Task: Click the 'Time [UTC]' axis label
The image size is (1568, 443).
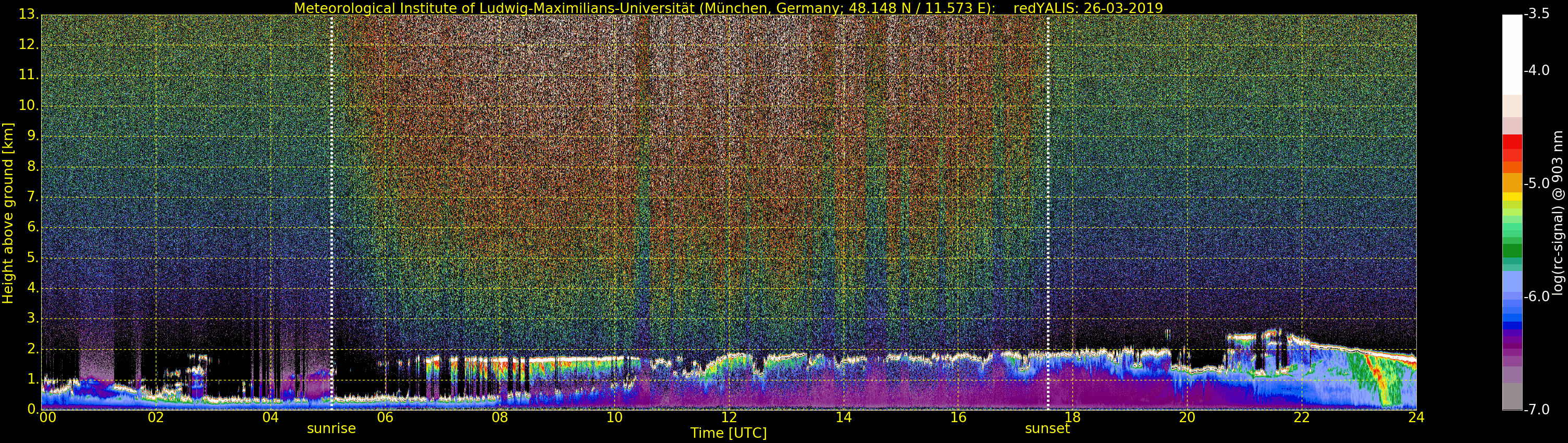Action: [728, 433]
